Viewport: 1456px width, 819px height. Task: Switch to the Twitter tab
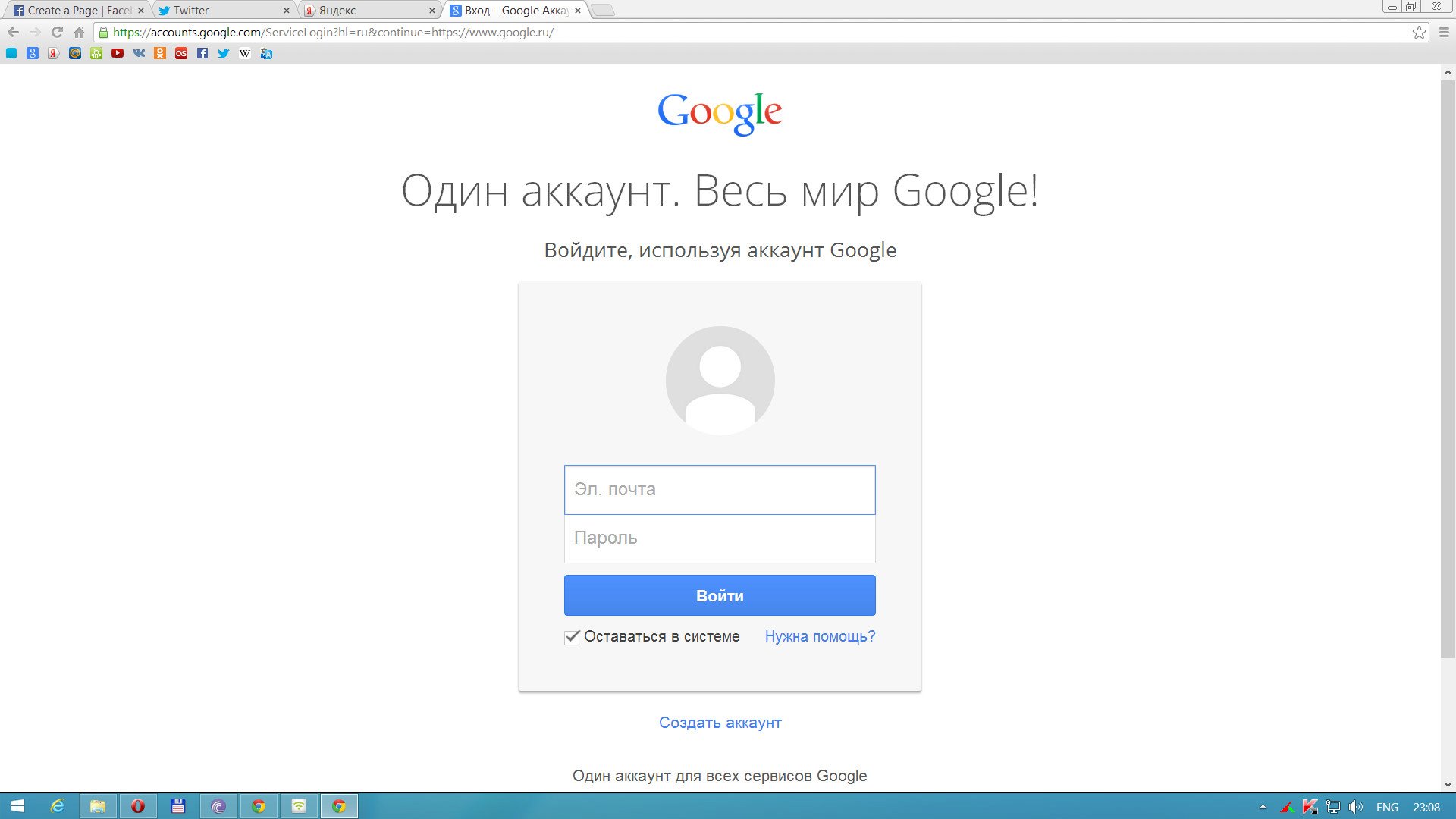224,11
